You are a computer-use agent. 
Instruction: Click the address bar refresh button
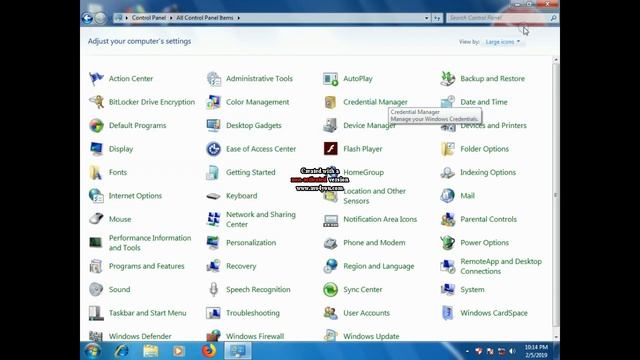437,18
